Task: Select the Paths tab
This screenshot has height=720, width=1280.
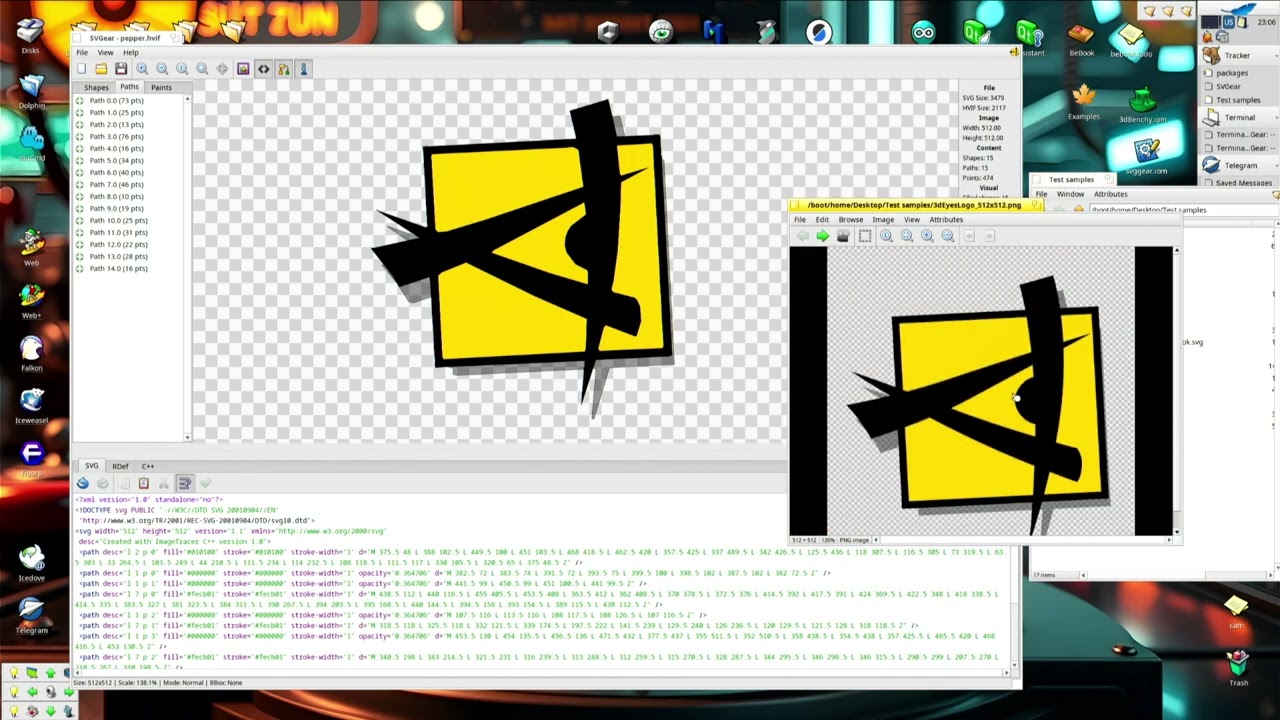Action: (129, 87)
